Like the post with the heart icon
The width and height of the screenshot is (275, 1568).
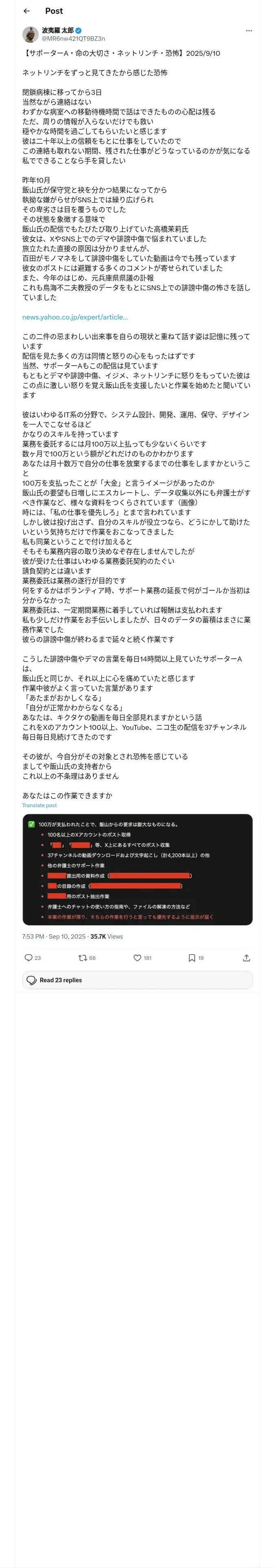(x=137, y=957)
